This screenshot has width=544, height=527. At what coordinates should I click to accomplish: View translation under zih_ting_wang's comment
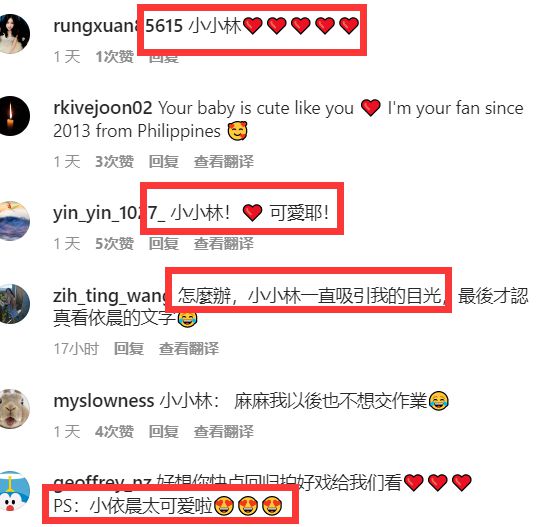[189, 348]
